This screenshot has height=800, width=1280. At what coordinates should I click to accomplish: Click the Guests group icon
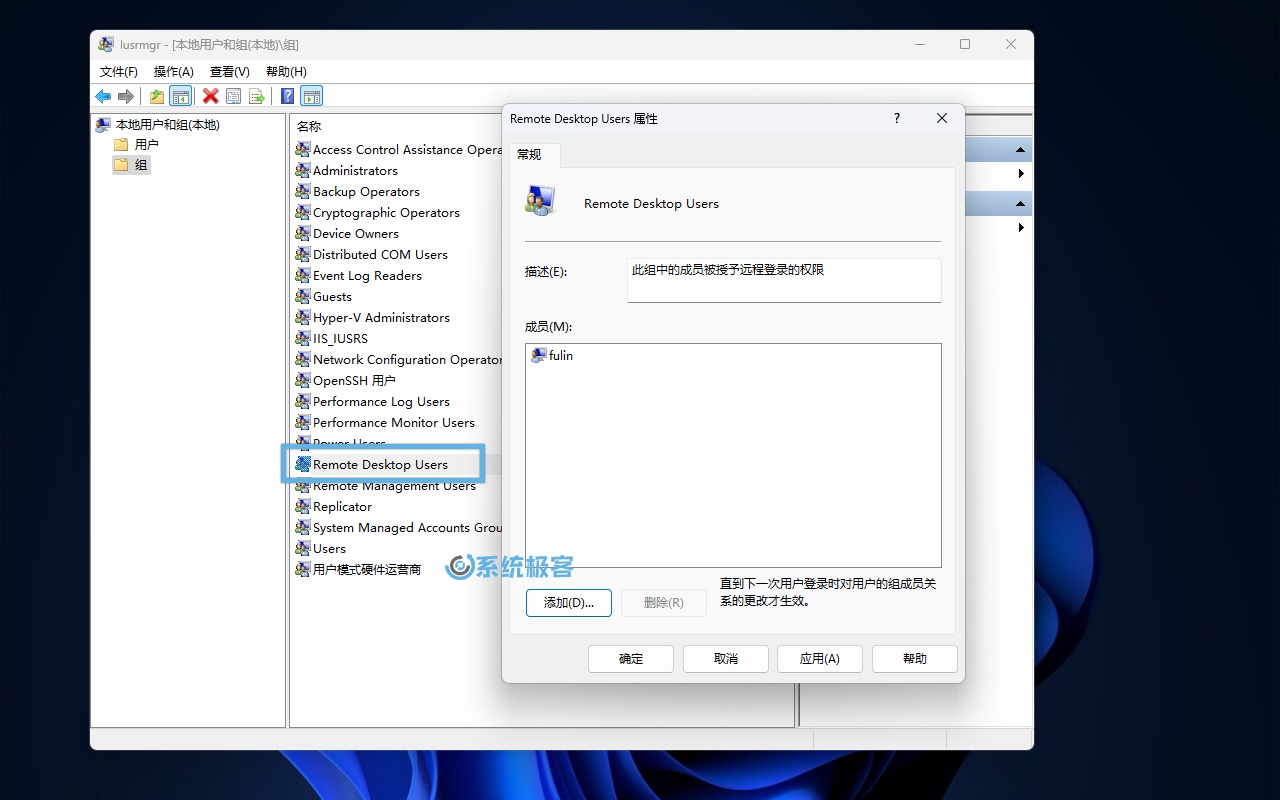(303, 296)
